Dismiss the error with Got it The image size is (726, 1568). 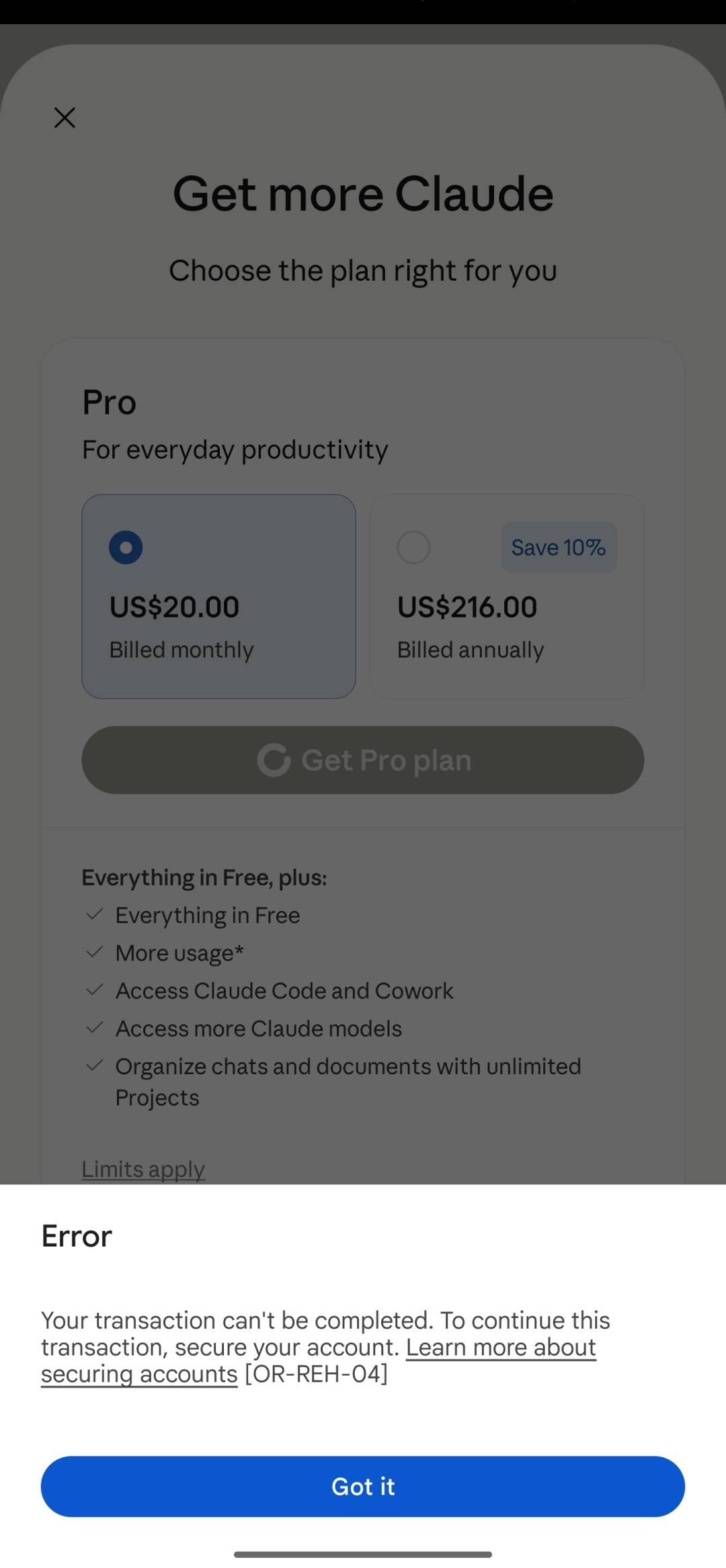point(363,1486)
